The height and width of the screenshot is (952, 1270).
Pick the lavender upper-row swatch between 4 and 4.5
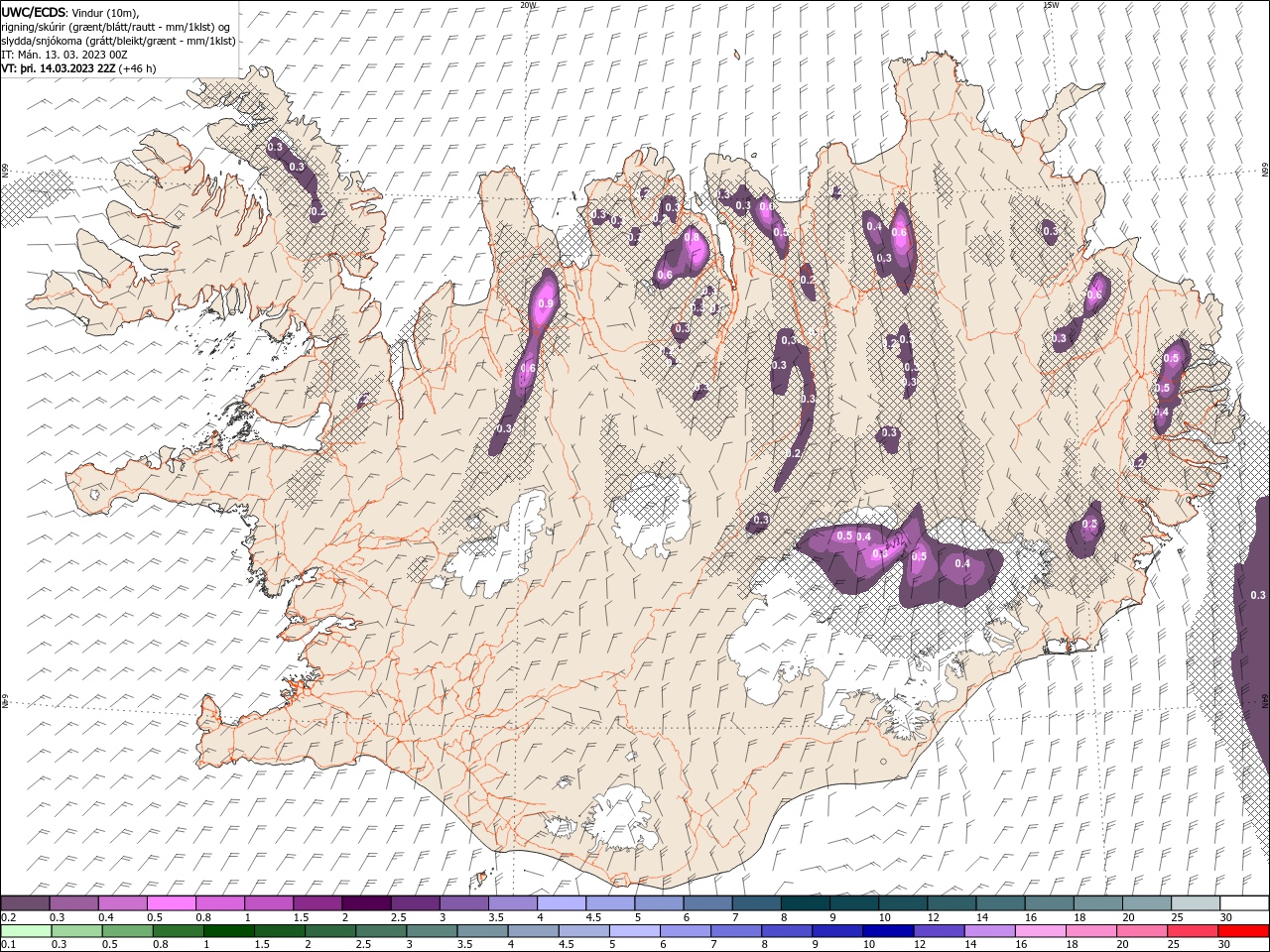pyautogui.click(x=562, y=903)
